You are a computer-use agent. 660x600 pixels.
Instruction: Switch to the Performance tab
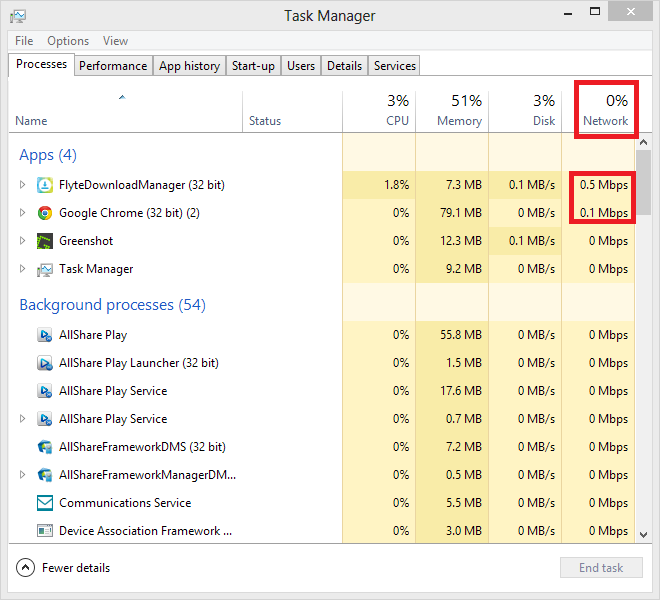113,66
